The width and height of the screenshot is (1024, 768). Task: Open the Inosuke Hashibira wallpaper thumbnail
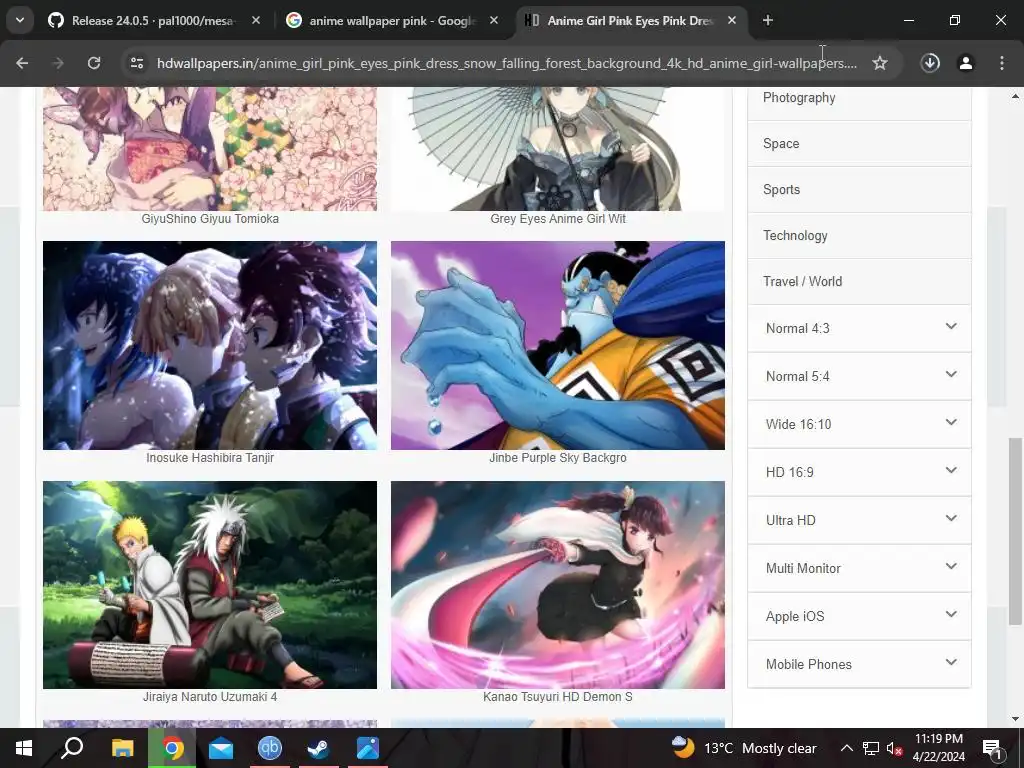210,345
